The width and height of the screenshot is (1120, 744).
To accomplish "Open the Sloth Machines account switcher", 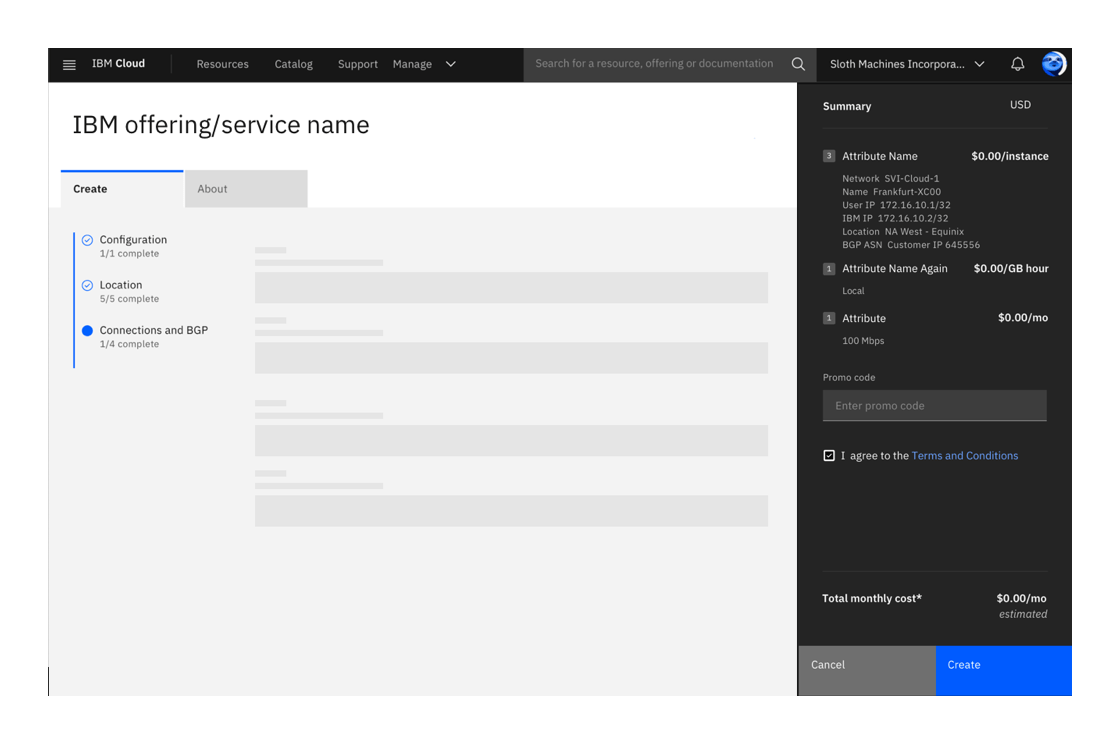I will click(905, 64).
